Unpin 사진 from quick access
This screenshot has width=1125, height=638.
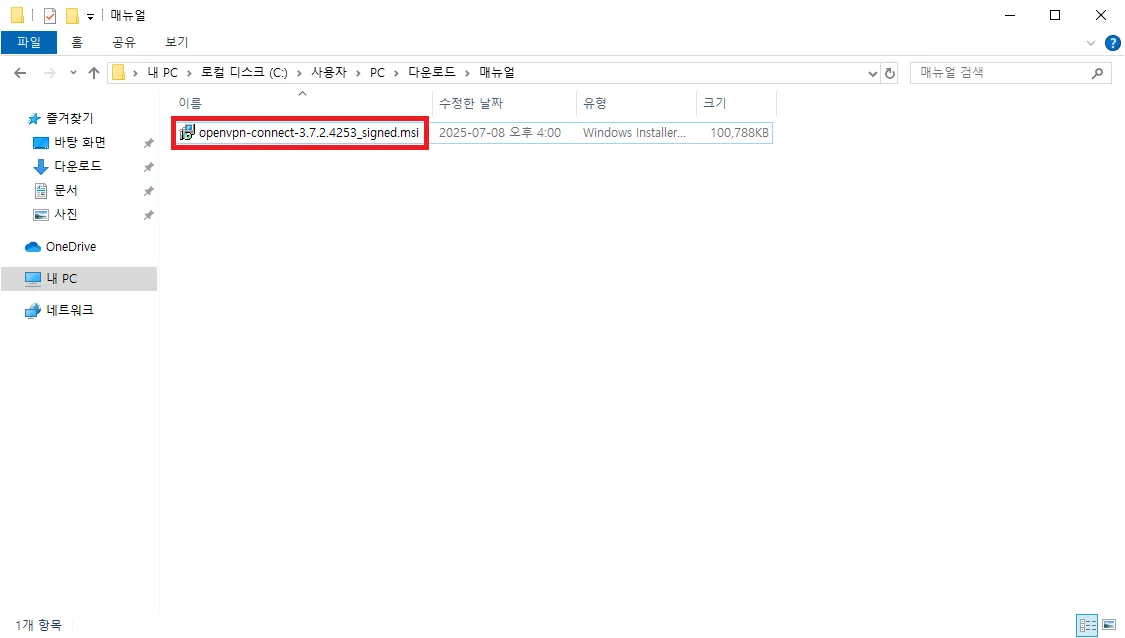[148, 214]
